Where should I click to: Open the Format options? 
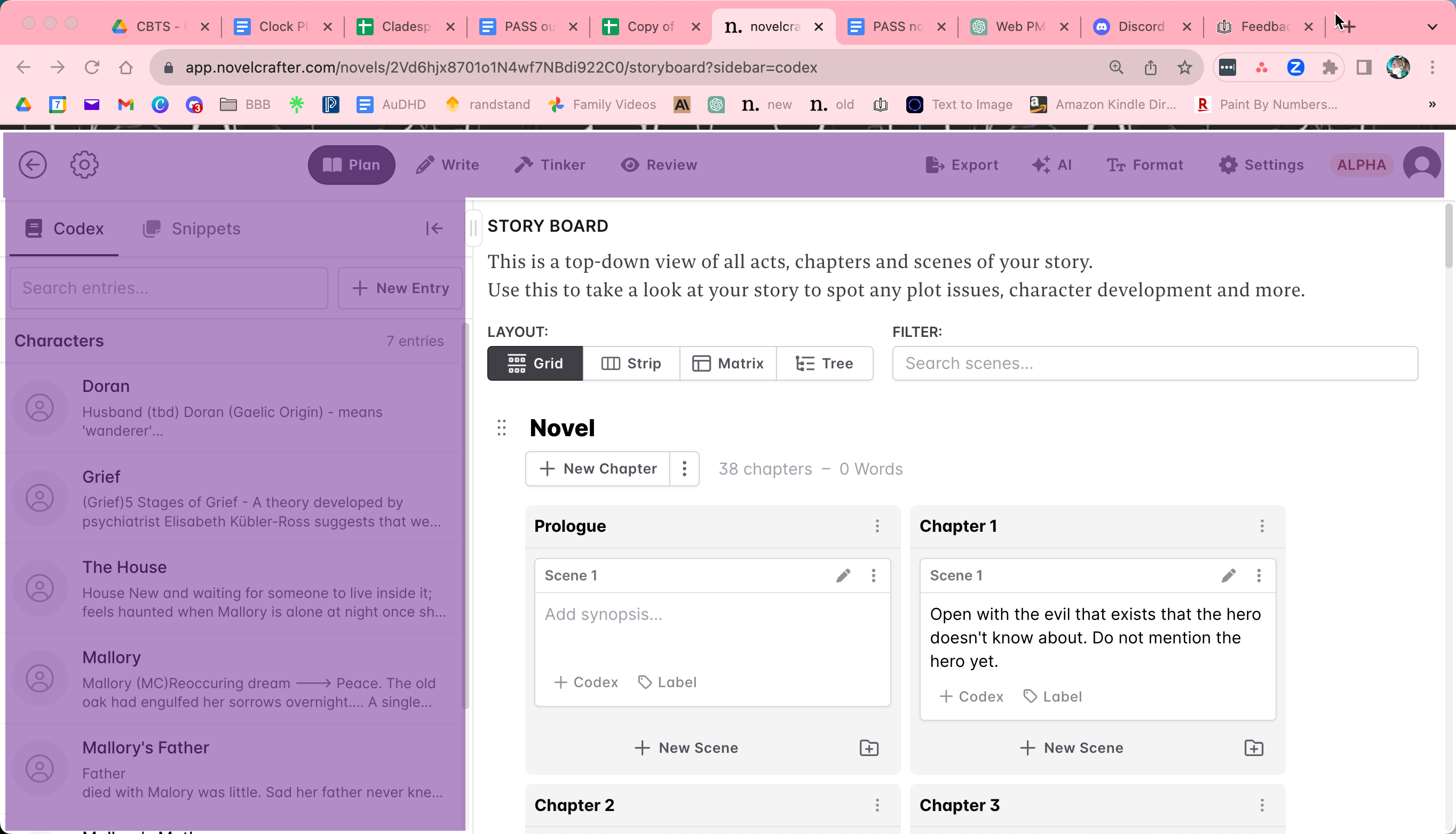(1145, 165)
